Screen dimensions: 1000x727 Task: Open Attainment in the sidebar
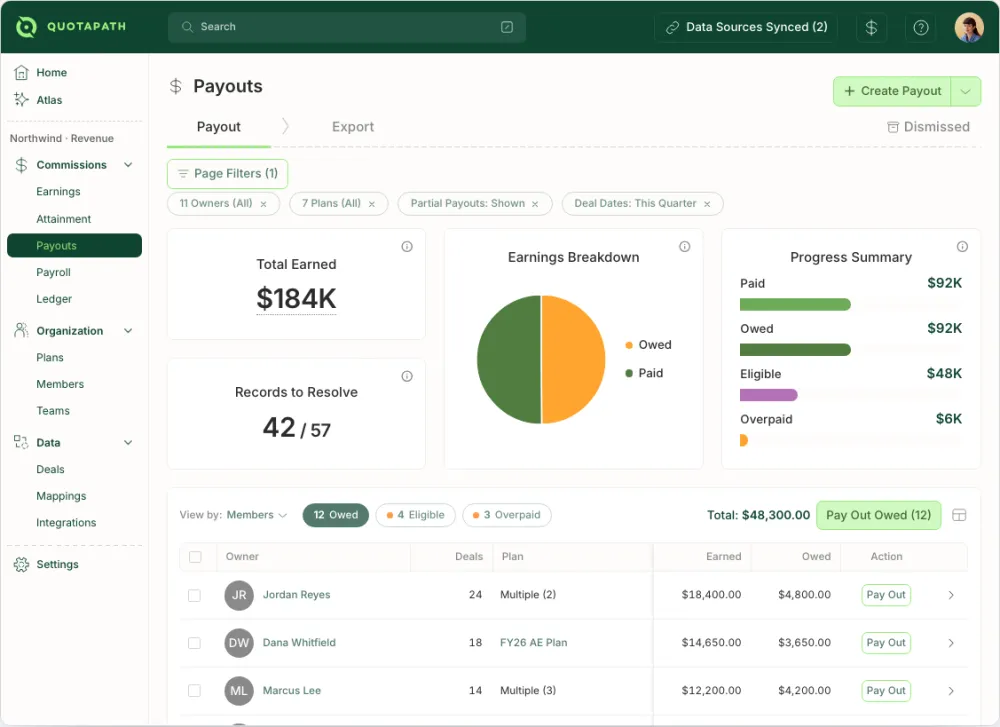click(63, 219)
